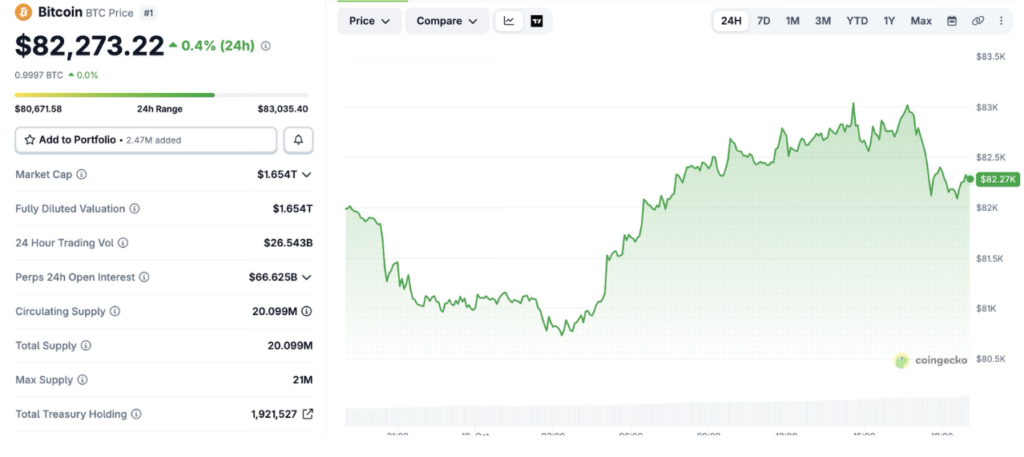Select the YTD time range tab

(857, 21)
